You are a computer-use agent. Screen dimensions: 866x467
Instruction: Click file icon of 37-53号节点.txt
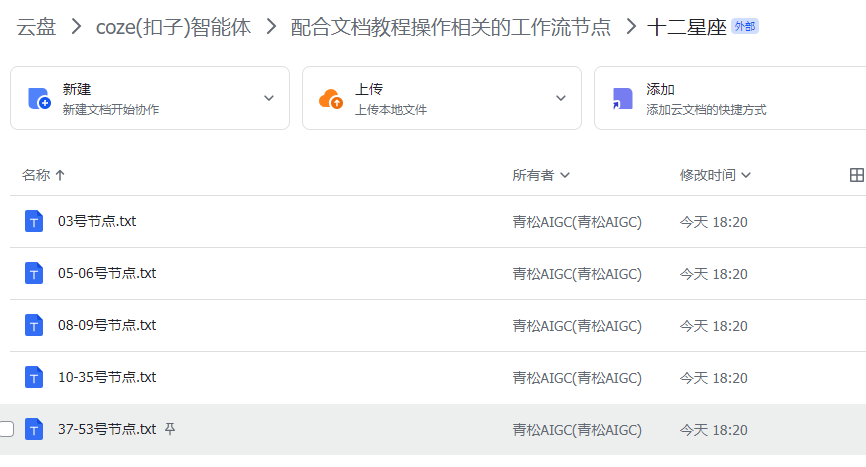coord(34,429)
